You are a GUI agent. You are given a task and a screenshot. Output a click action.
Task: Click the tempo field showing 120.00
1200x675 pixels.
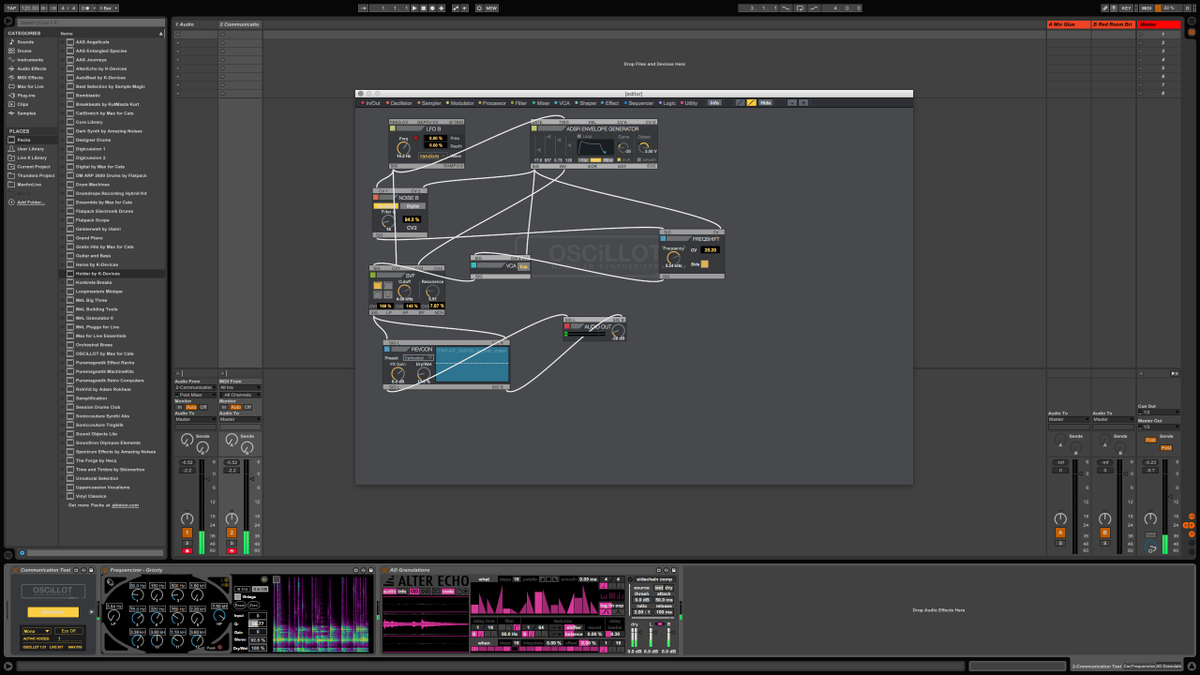coord(30,8)
